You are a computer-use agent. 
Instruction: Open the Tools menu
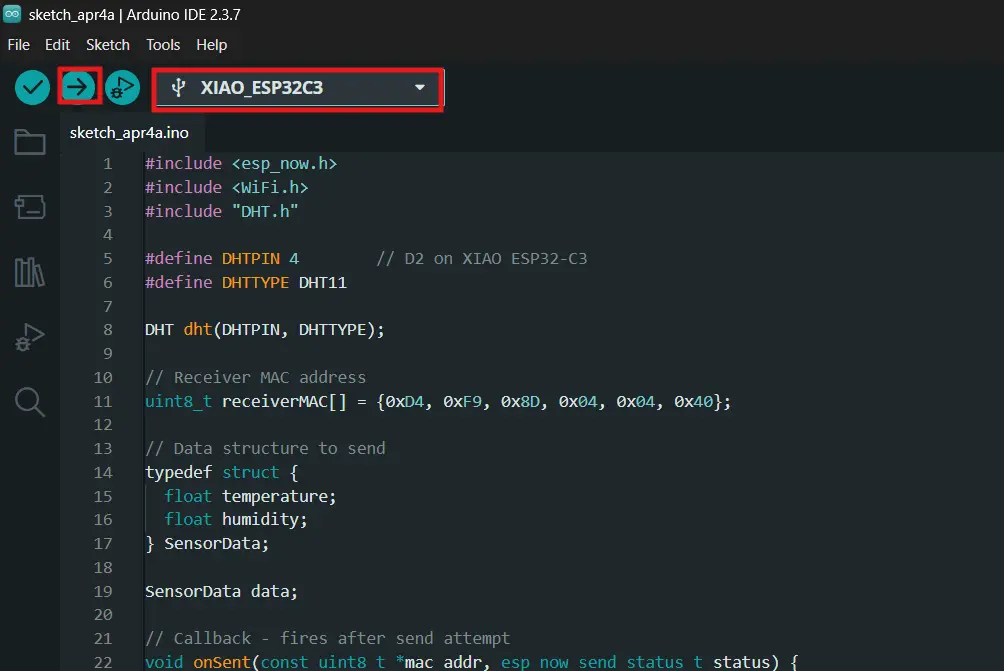[x=162, y=44]
